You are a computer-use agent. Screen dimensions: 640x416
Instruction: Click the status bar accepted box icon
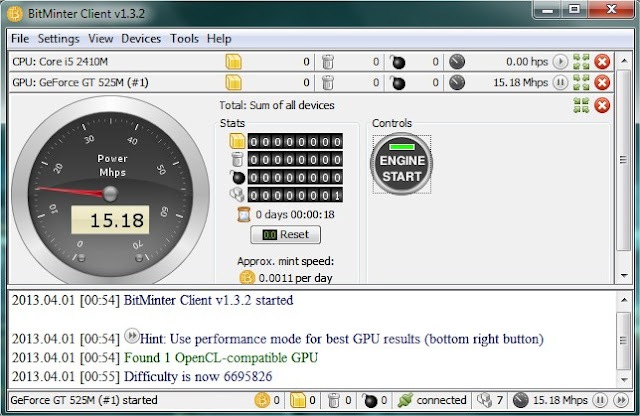(298, 400)
